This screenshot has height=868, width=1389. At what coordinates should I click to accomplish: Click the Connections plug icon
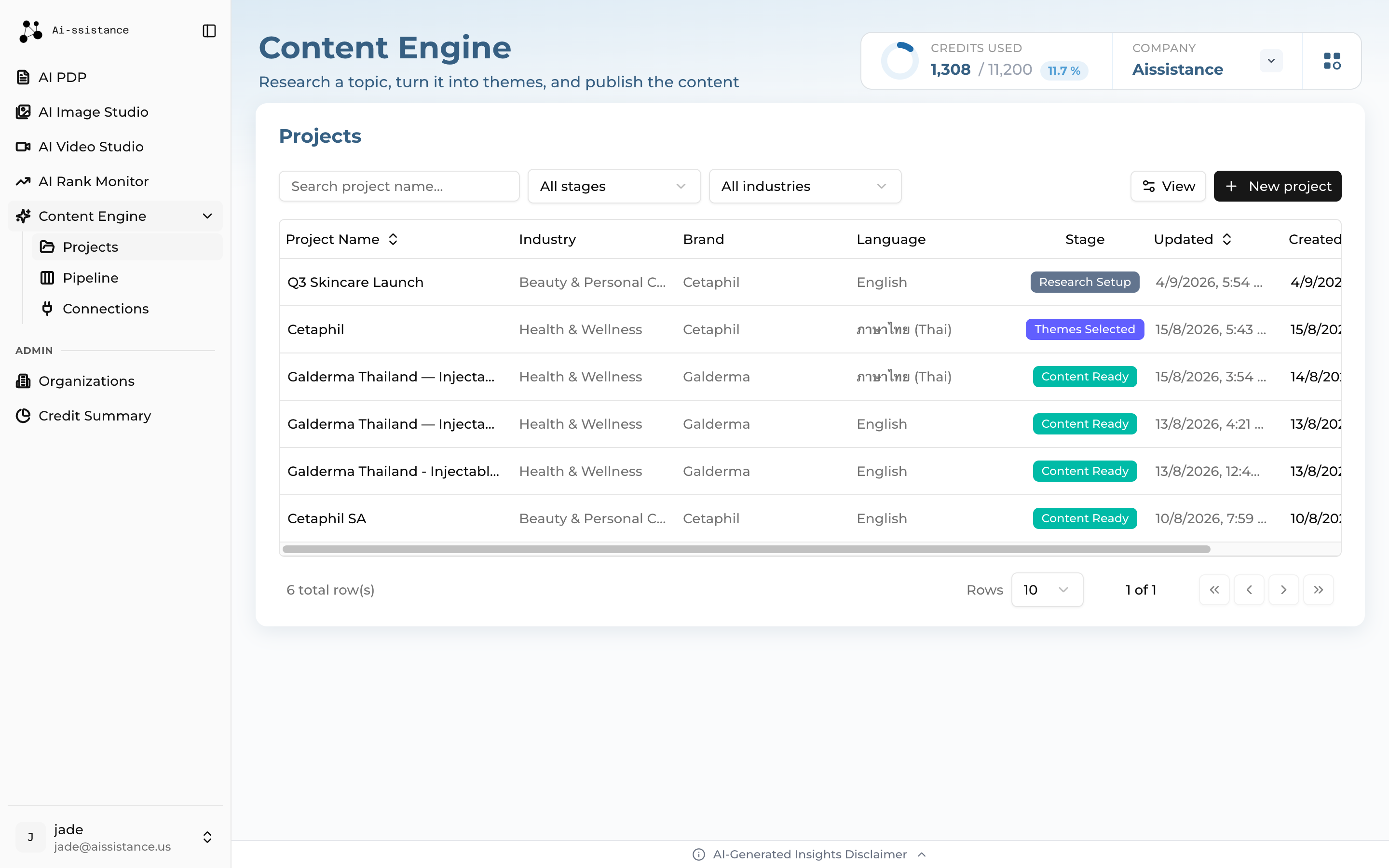click(x=47, y=308)
